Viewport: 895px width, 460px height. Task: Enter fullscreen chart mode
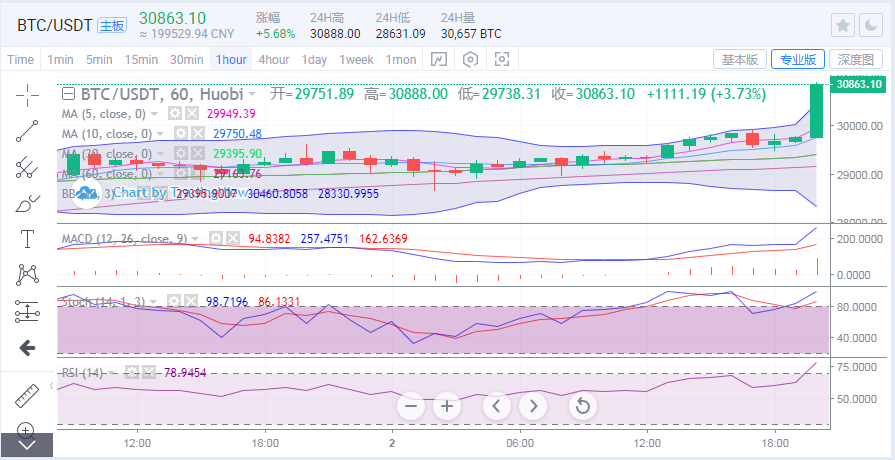tap(502, 60)
